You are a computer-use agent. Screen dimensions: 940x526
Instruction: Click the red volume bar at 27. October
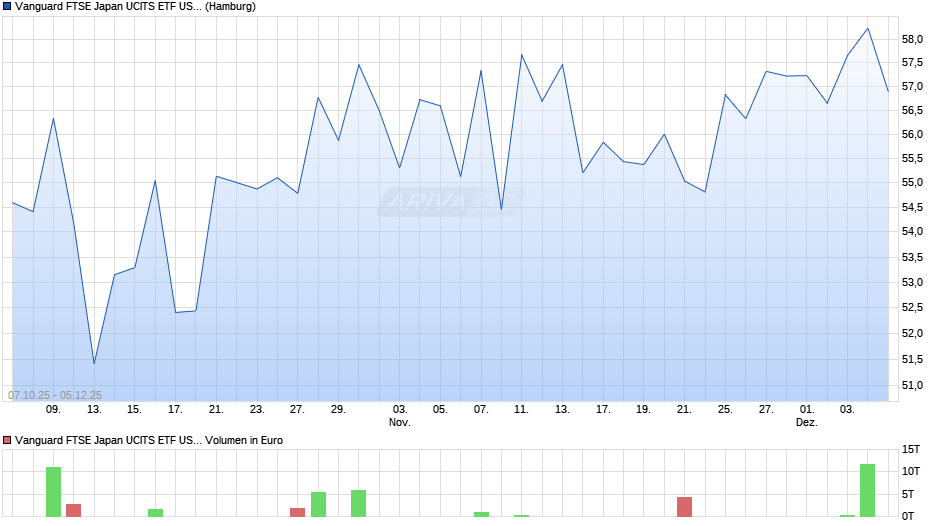pos(297,512)
